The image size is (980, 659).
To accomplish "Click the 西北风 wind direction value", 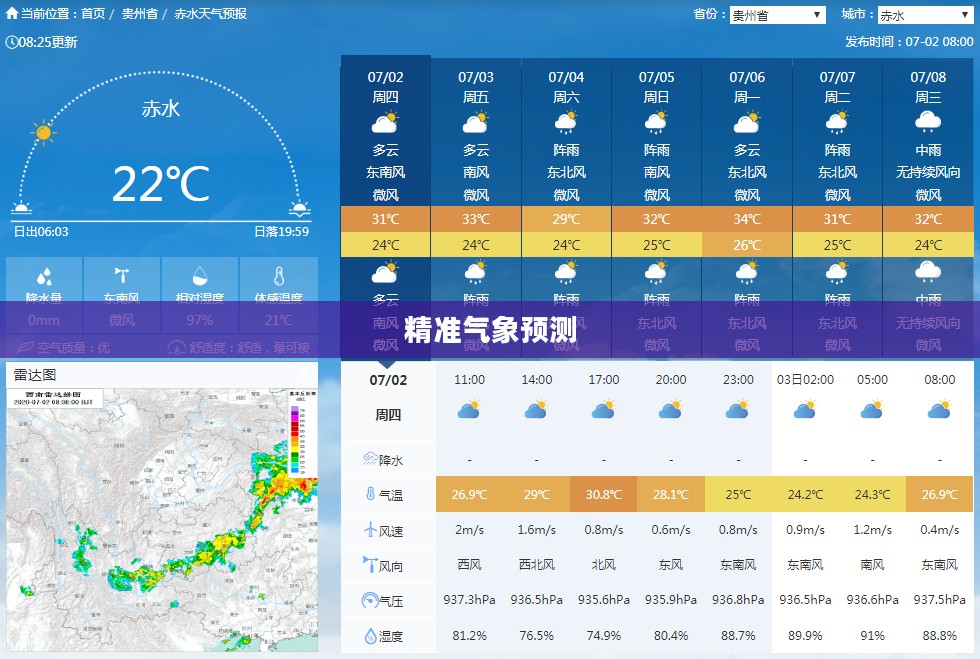I will (x=536, y=565).
